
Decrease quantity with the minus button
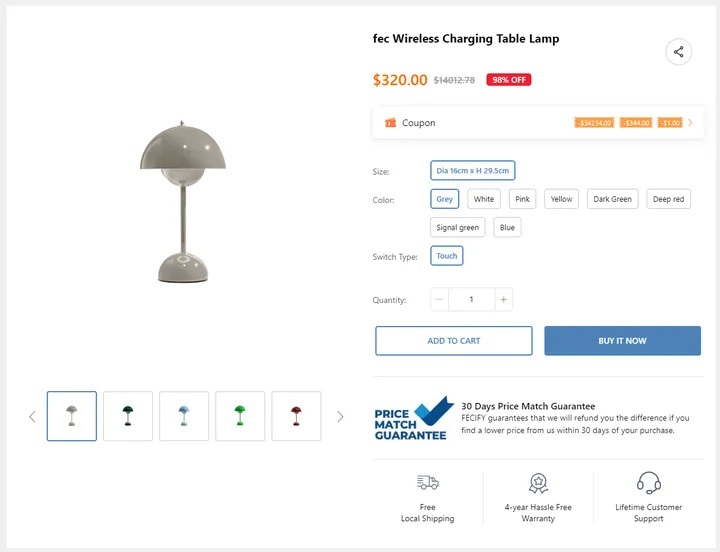click(x=439, y=299)
